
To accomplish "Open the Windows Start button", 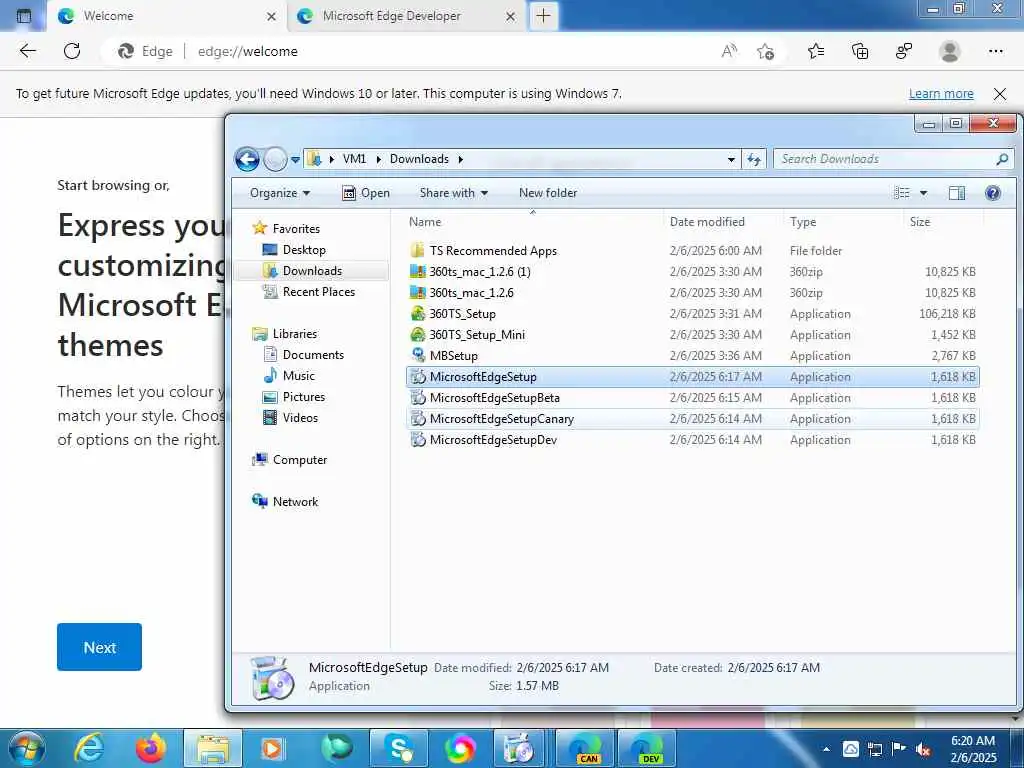I will [26, 748].
